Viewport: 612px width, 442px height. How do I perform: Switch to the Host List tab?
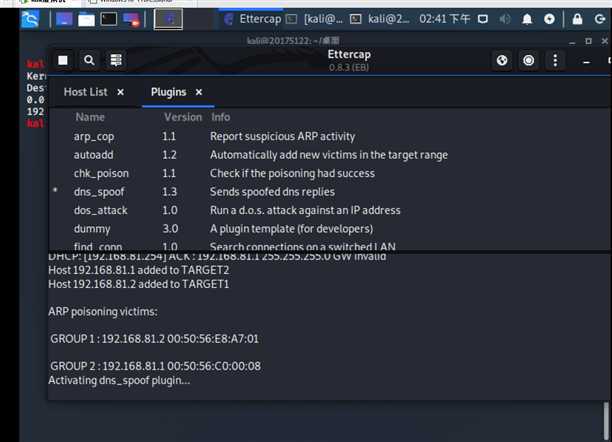pos(85,92)
